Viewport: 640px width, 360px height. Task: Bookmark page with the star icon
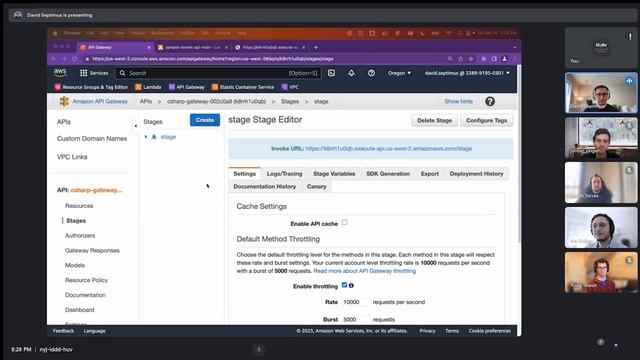(x=471, y=59)
